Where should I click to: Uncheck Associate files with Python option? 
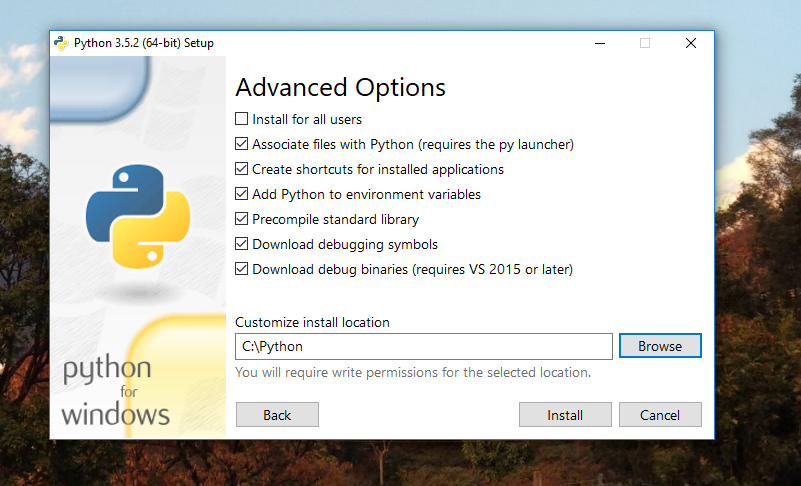(x=241, y=144)
